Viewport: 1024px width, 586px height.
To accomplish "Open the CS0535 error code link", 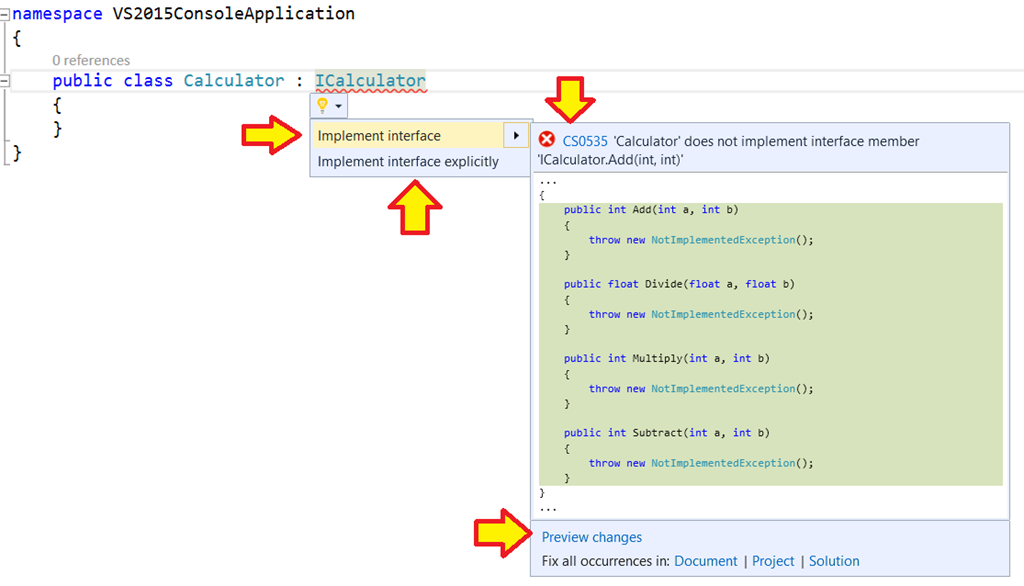I will [x=585, y=141].
